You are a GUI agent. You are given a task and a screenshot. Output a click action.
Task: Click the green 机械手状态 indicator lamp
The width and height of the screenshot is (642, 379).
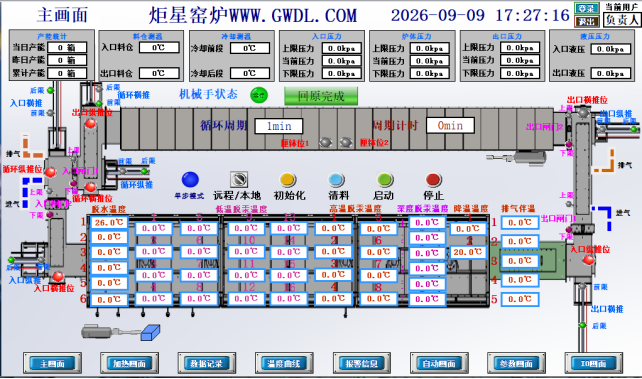pos(259,95)
